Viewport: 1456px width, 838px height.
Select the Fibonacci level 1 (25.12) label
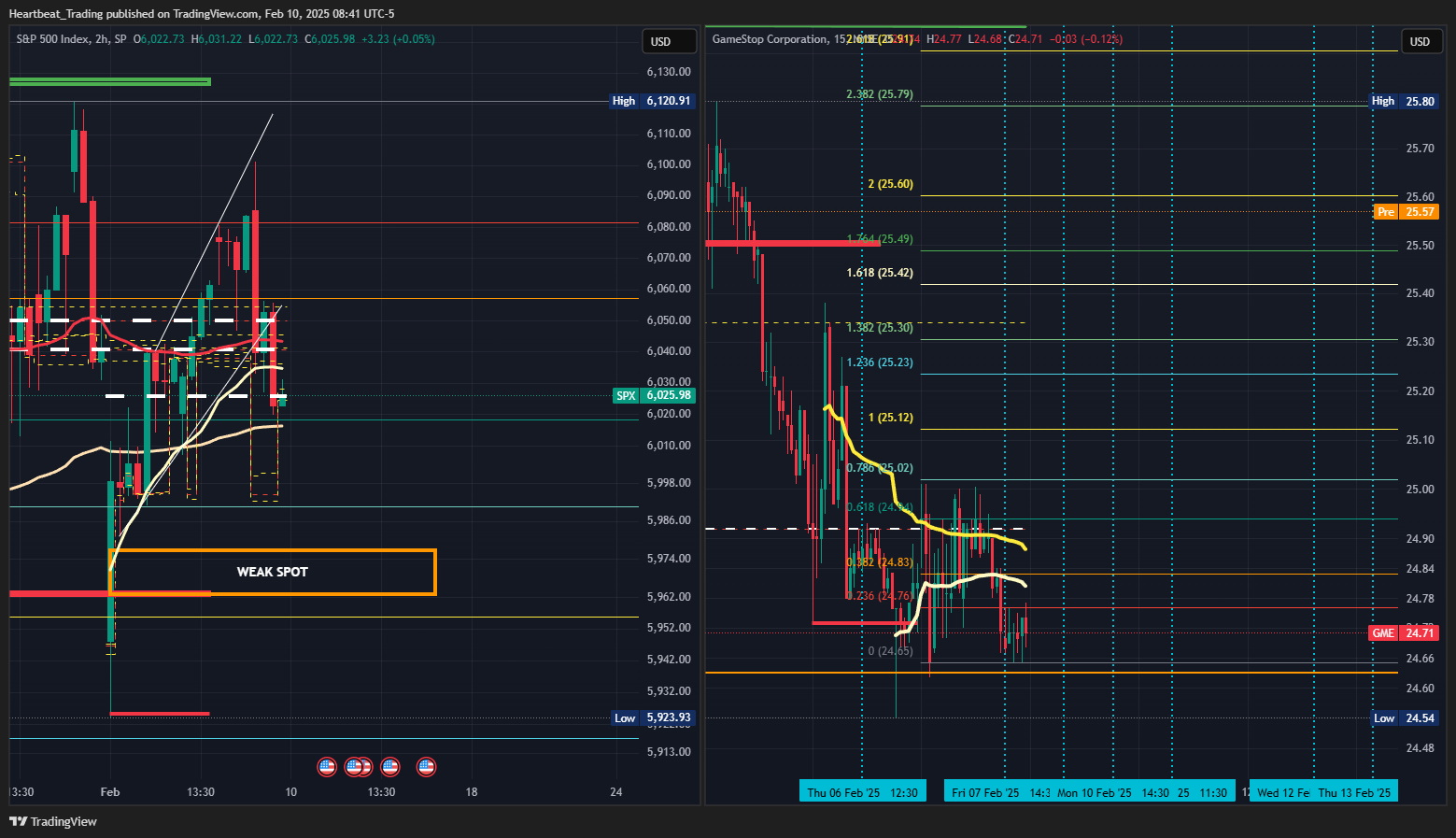click(x=891, y=418)
